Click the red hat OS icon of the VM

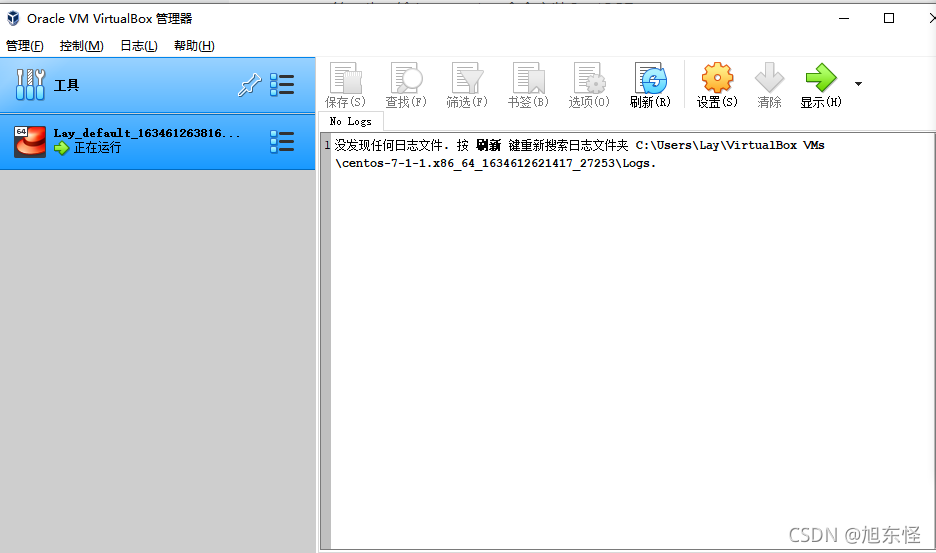30,142
